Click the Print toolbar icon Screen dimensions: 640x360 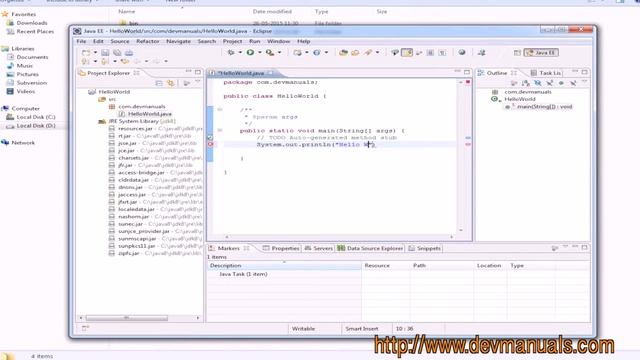[129, 53]
